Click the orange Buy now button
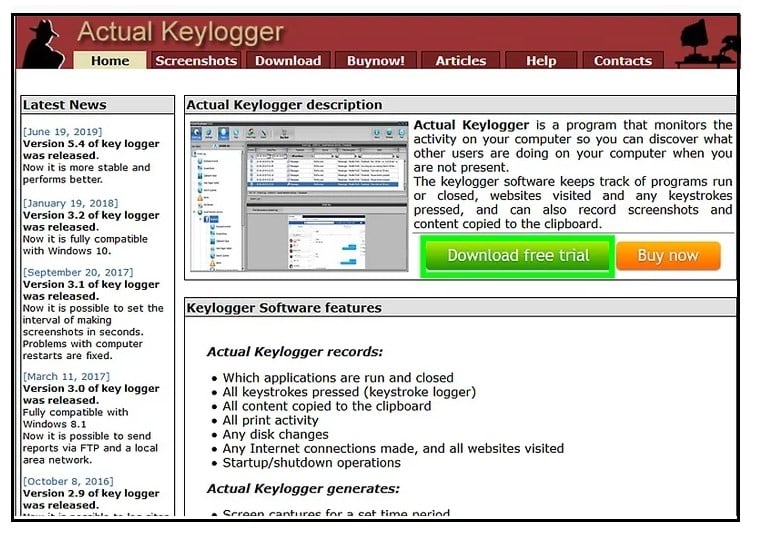 pyautogui.click(x=668, y=256)
